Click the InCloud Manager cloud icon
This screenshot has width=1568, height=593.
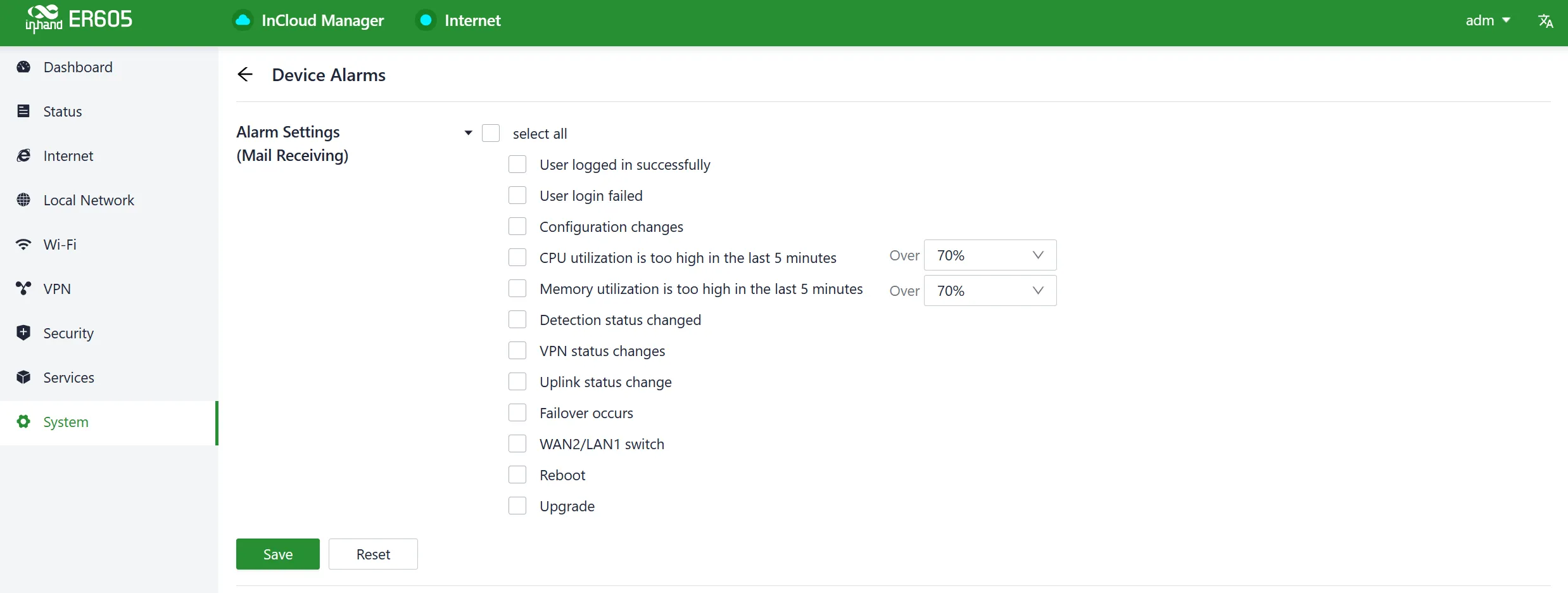pyautogui.click(x=243, y=20)
